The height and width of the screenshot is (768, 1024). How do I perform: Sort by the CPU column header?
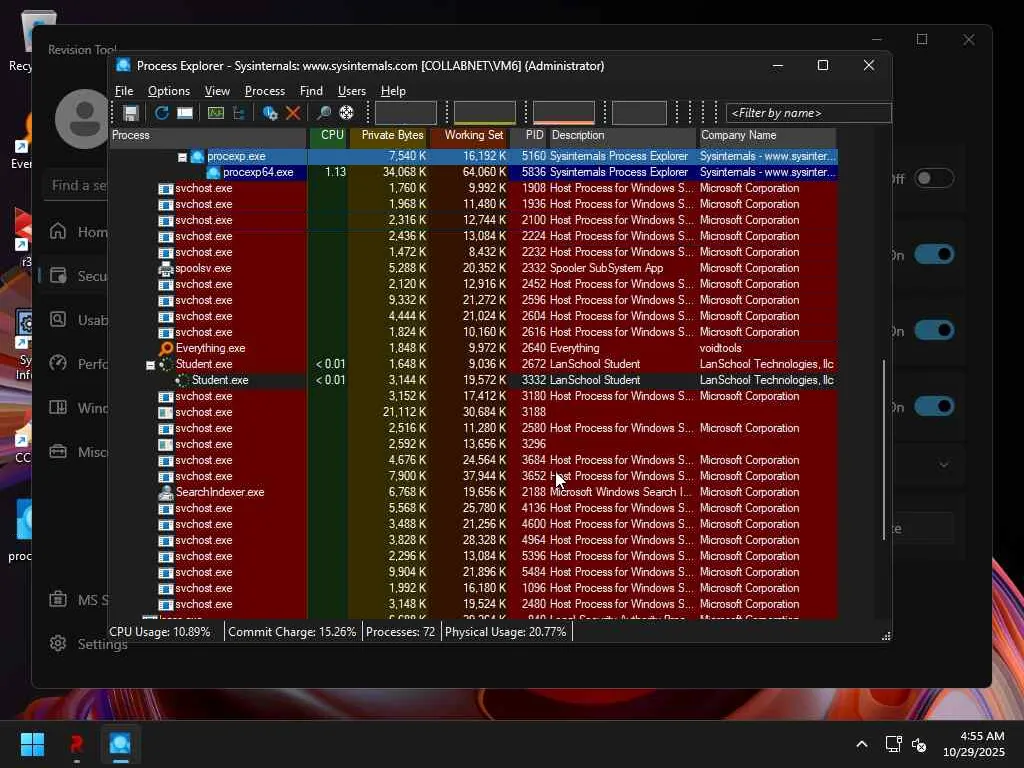328,135
